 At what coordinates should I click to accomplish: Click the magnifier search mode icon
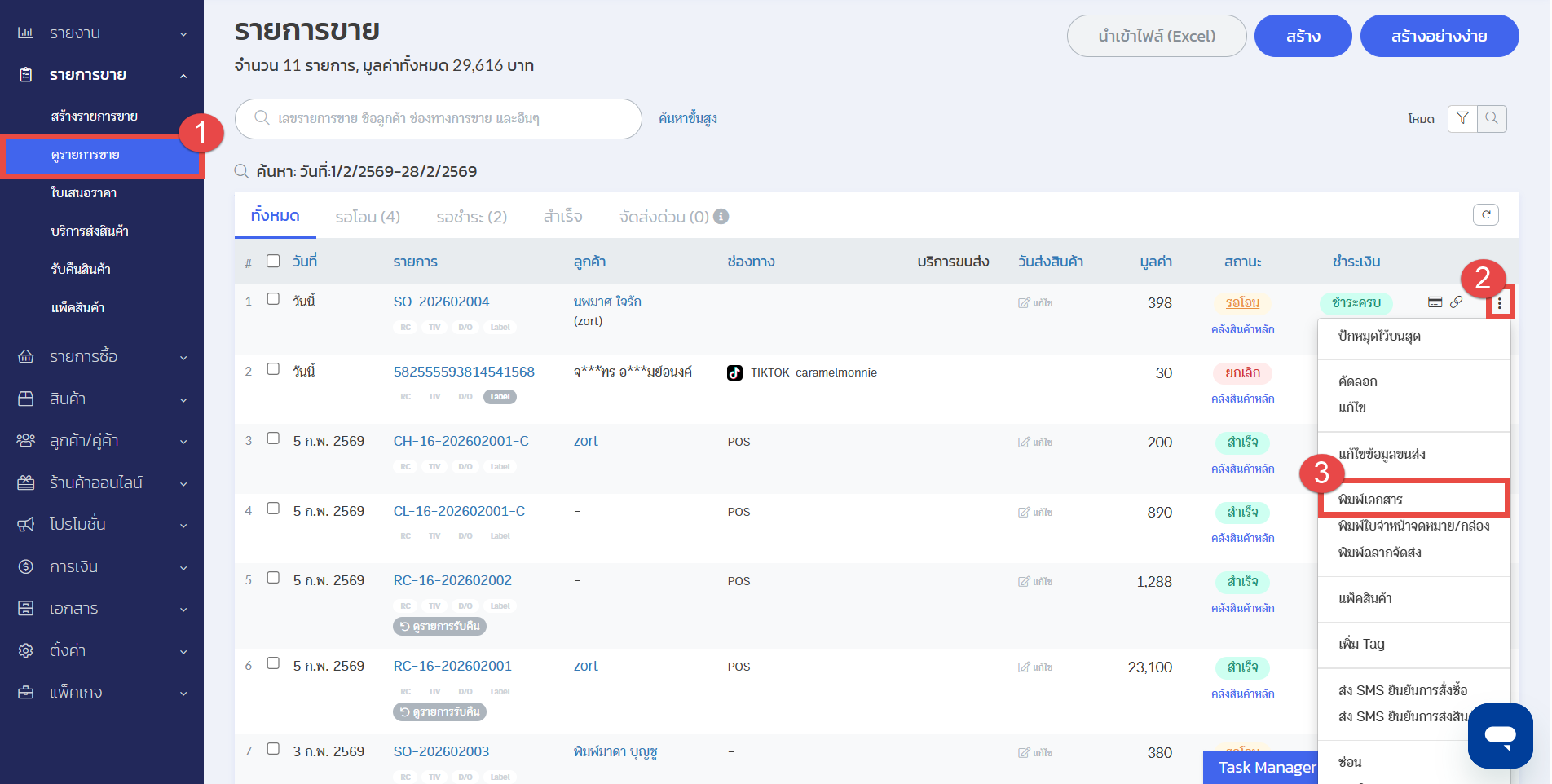[1492, 119]
